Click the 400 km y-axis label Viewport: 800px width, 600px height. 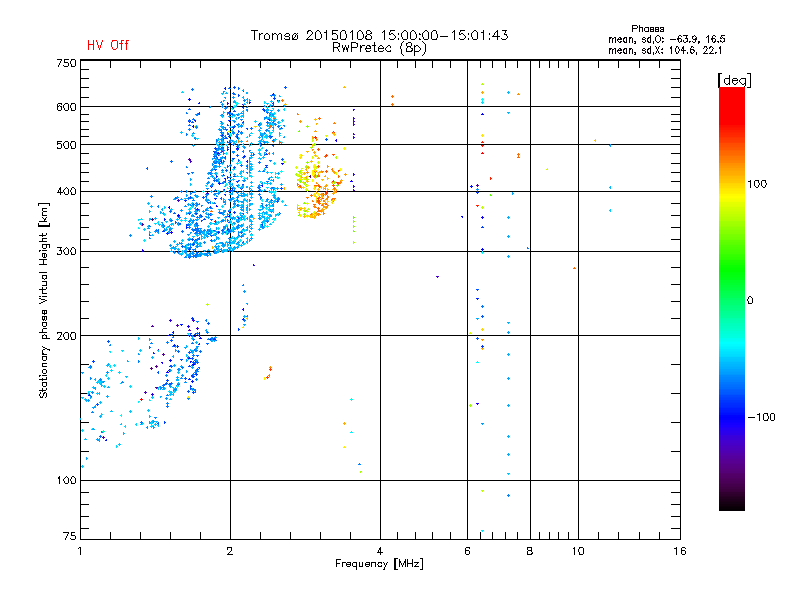66,192
